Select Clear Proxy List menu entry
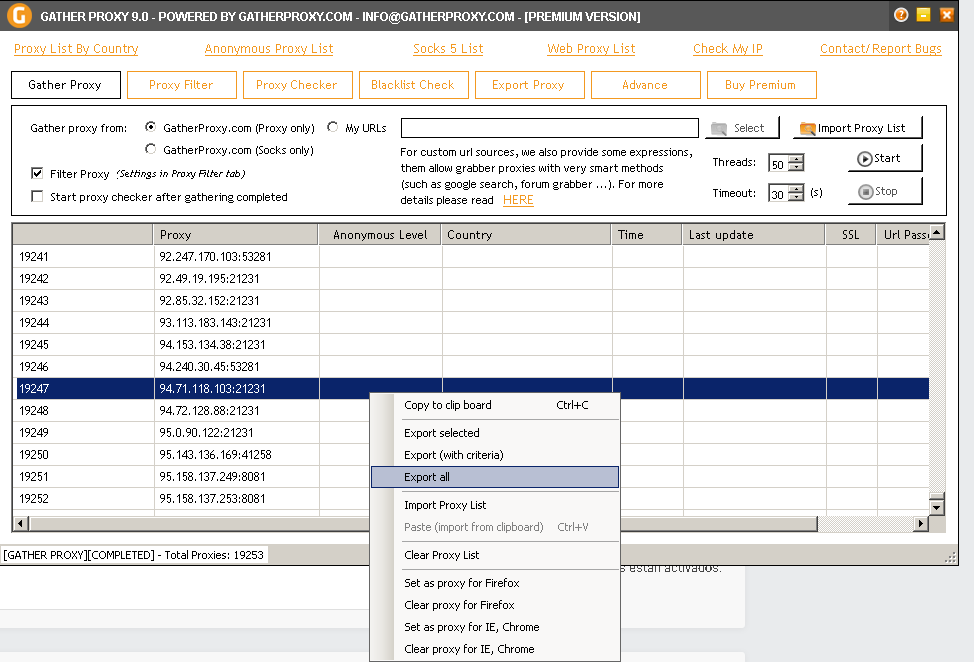Screen dimensions: 974x662 (x=495, y=555)
